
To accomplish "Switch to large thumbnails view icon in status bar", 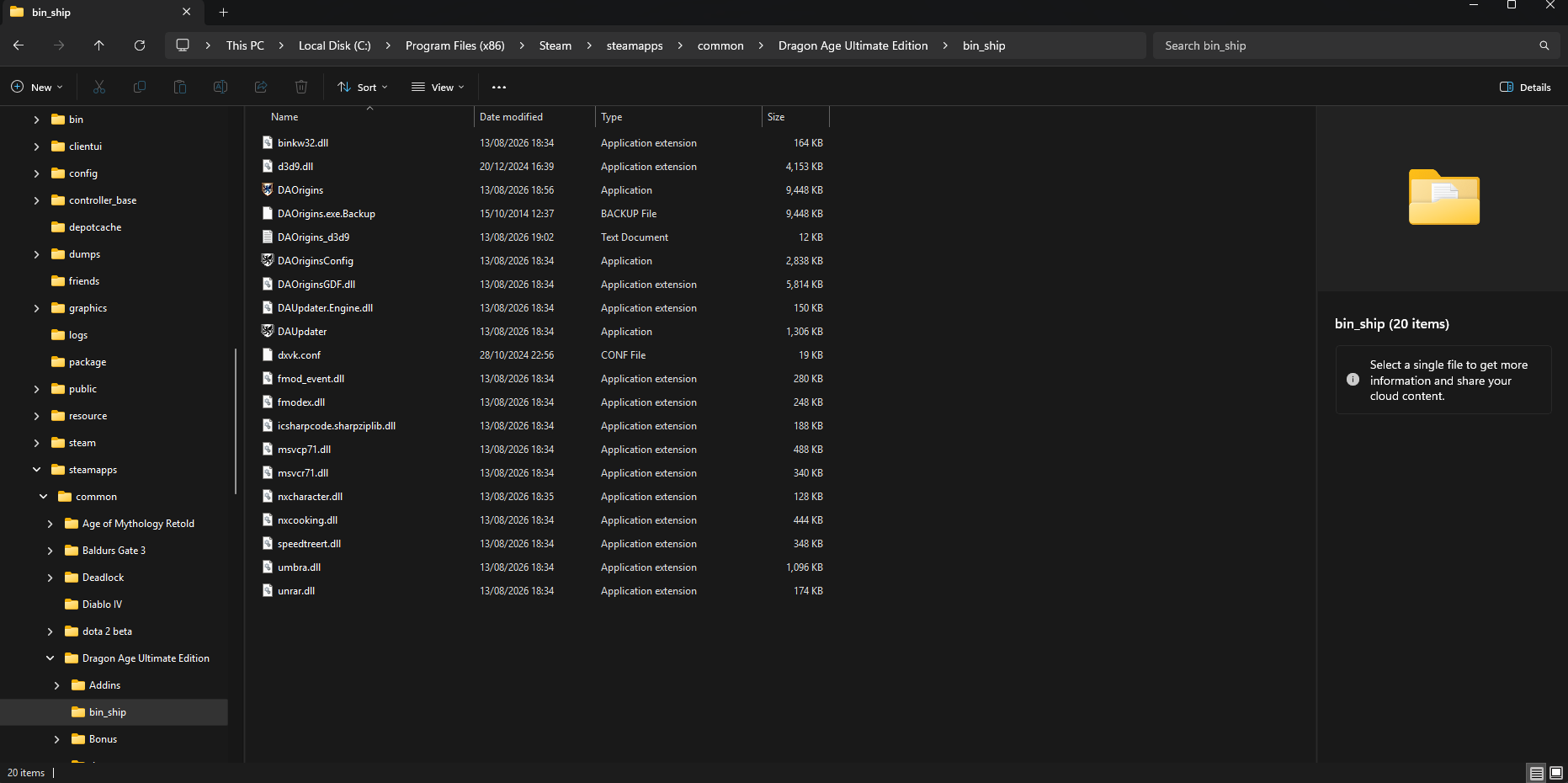I will tap(1556, 773).
